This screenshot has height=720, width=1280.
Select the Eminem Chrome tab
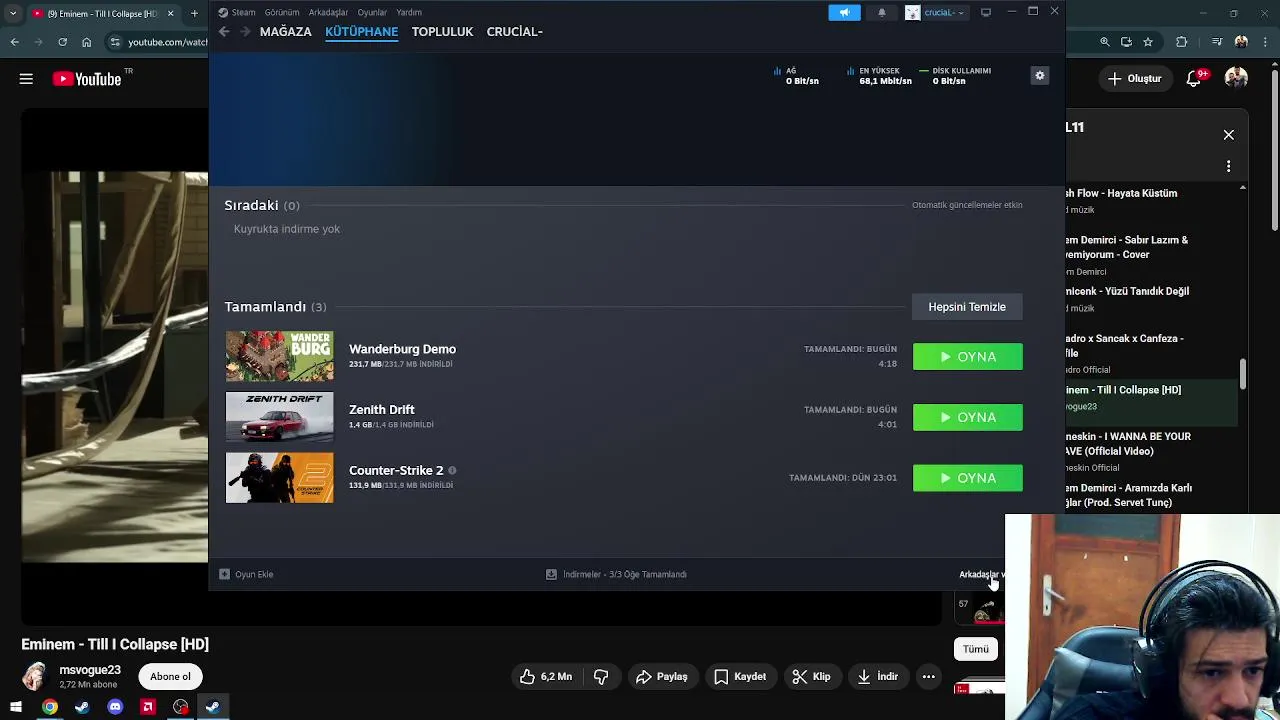(103, 14)
